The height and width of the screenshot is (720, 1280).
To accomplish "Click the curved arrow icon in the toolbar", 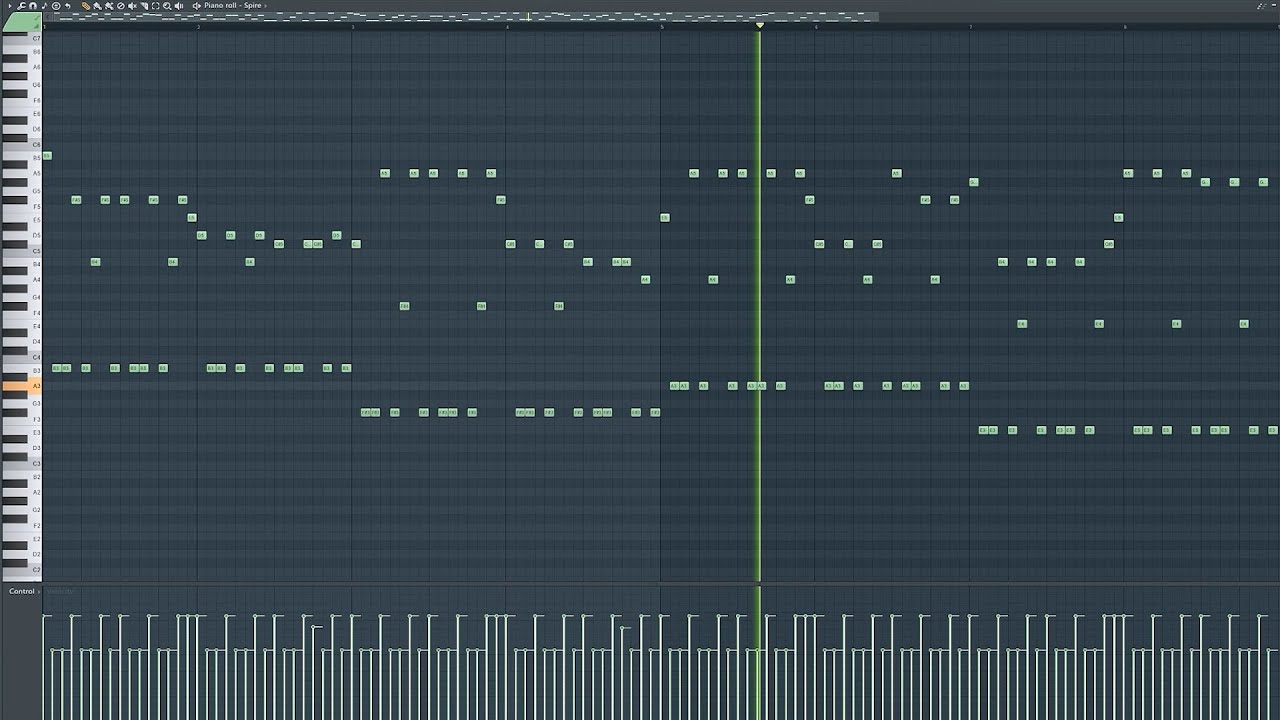I will [x=68, y=6].
